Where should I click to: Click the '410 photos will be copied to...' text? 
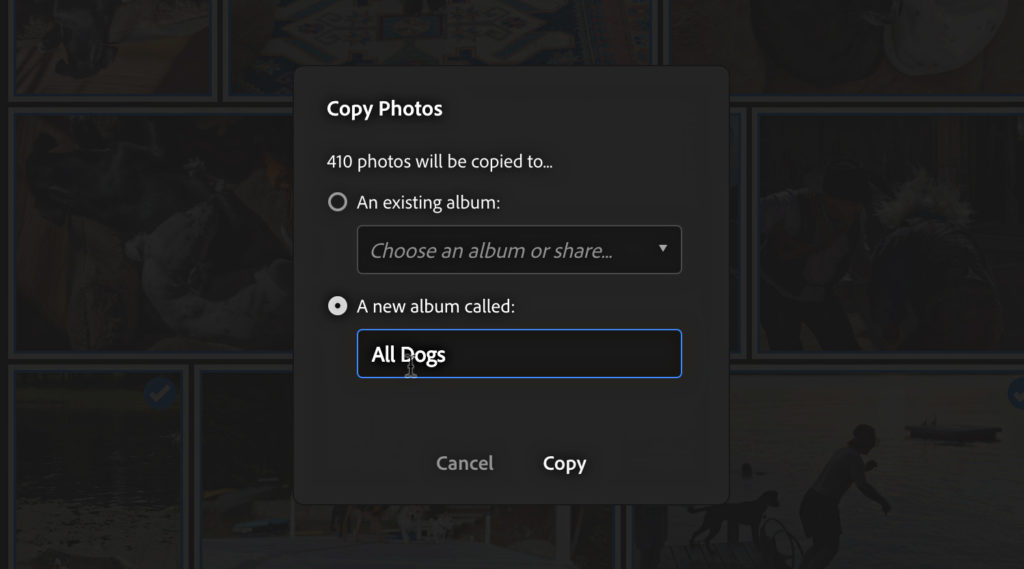pos(440,161)
